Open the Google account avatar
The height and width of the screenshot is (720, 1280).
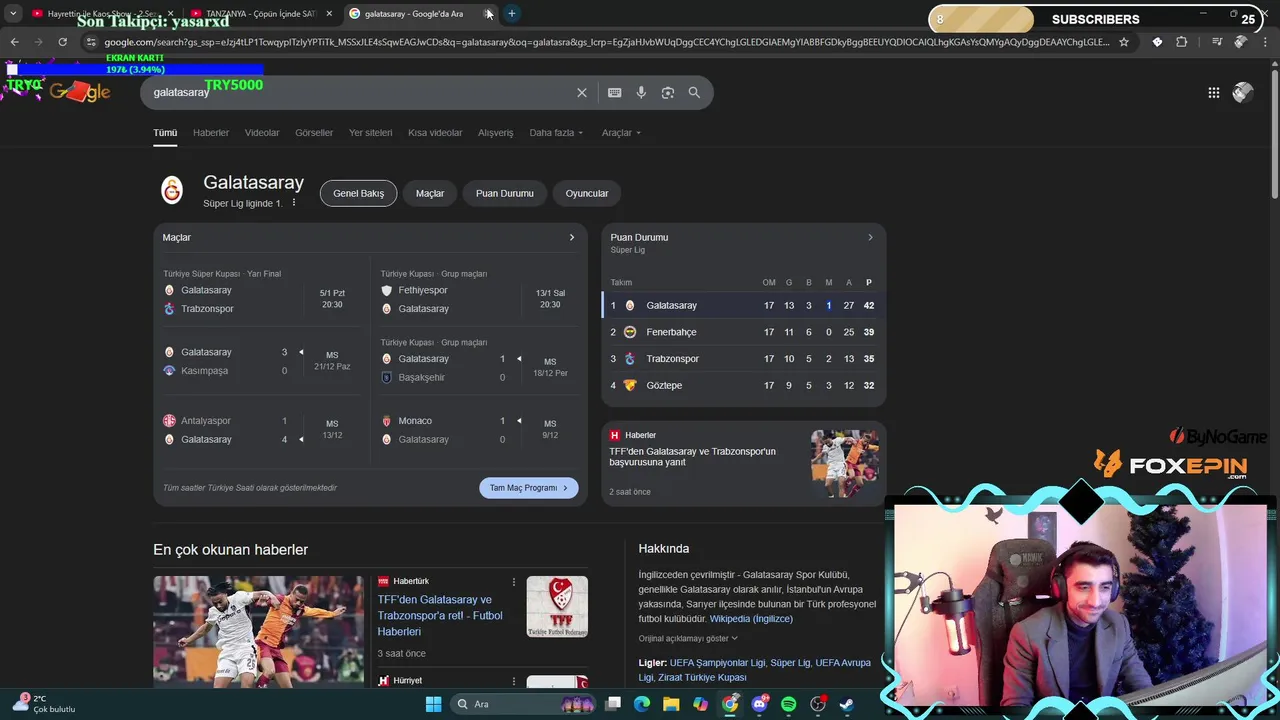(x=1243, y=92)
